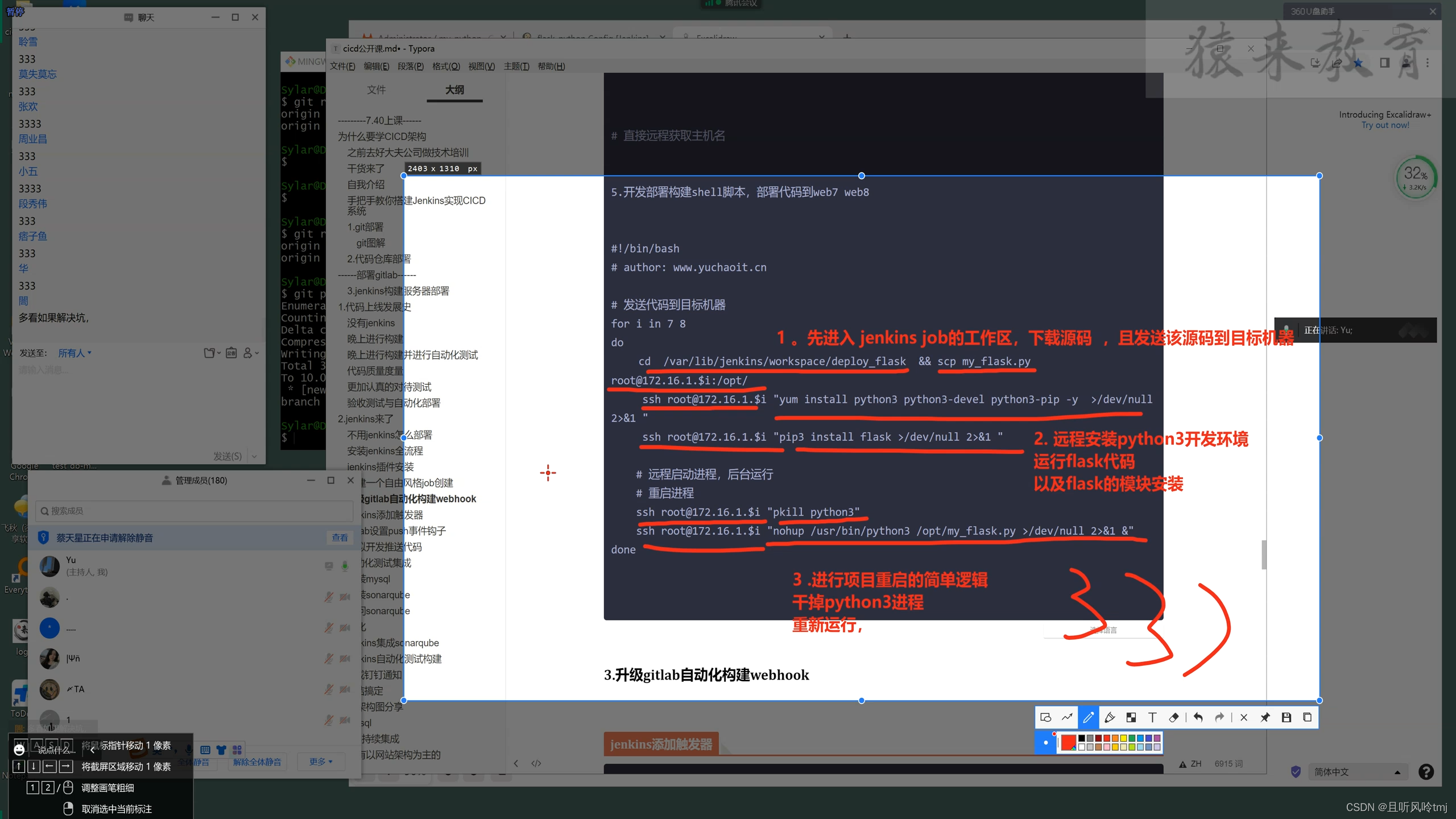Select the text annotation tool
Screen dimensions: 1456x819
point(1152,717)
